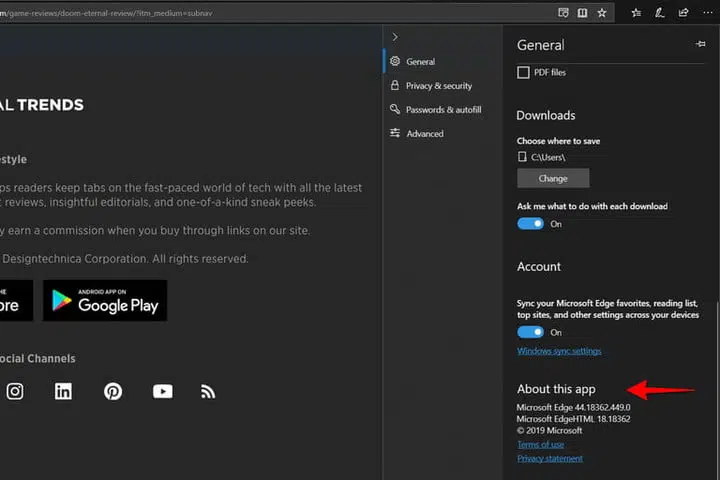The height and width of the screenshot is (480, 720).
Task: Click the Share this page icon
Action: [x=683, y=13]
